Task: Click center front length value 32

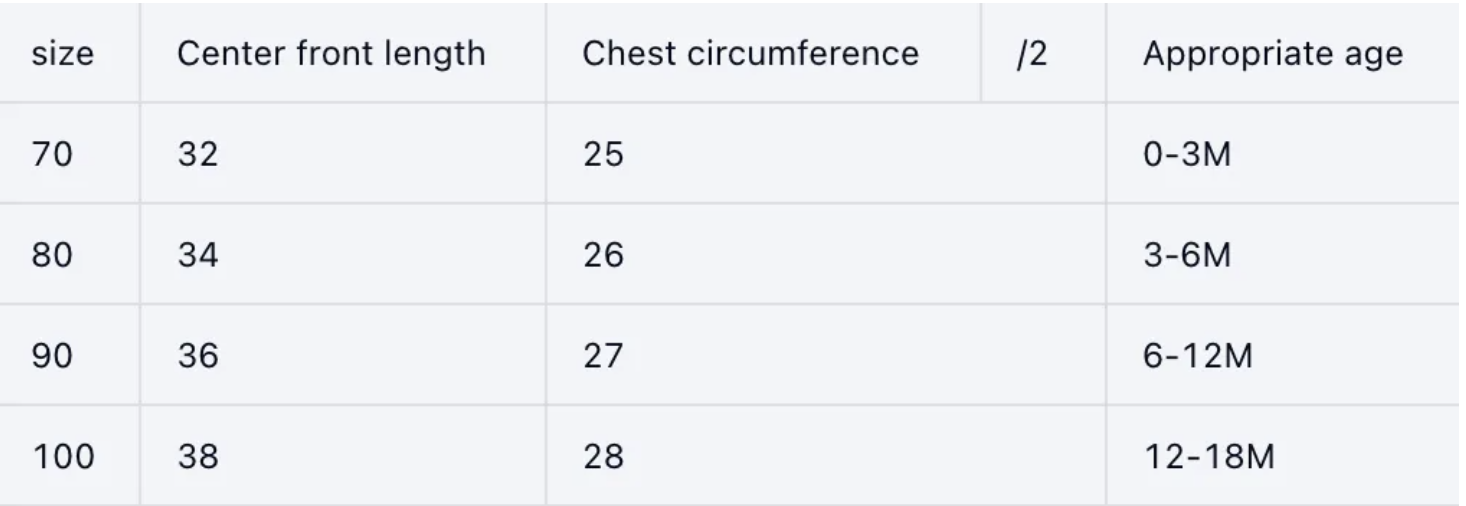Action: (x=198, y=155)
